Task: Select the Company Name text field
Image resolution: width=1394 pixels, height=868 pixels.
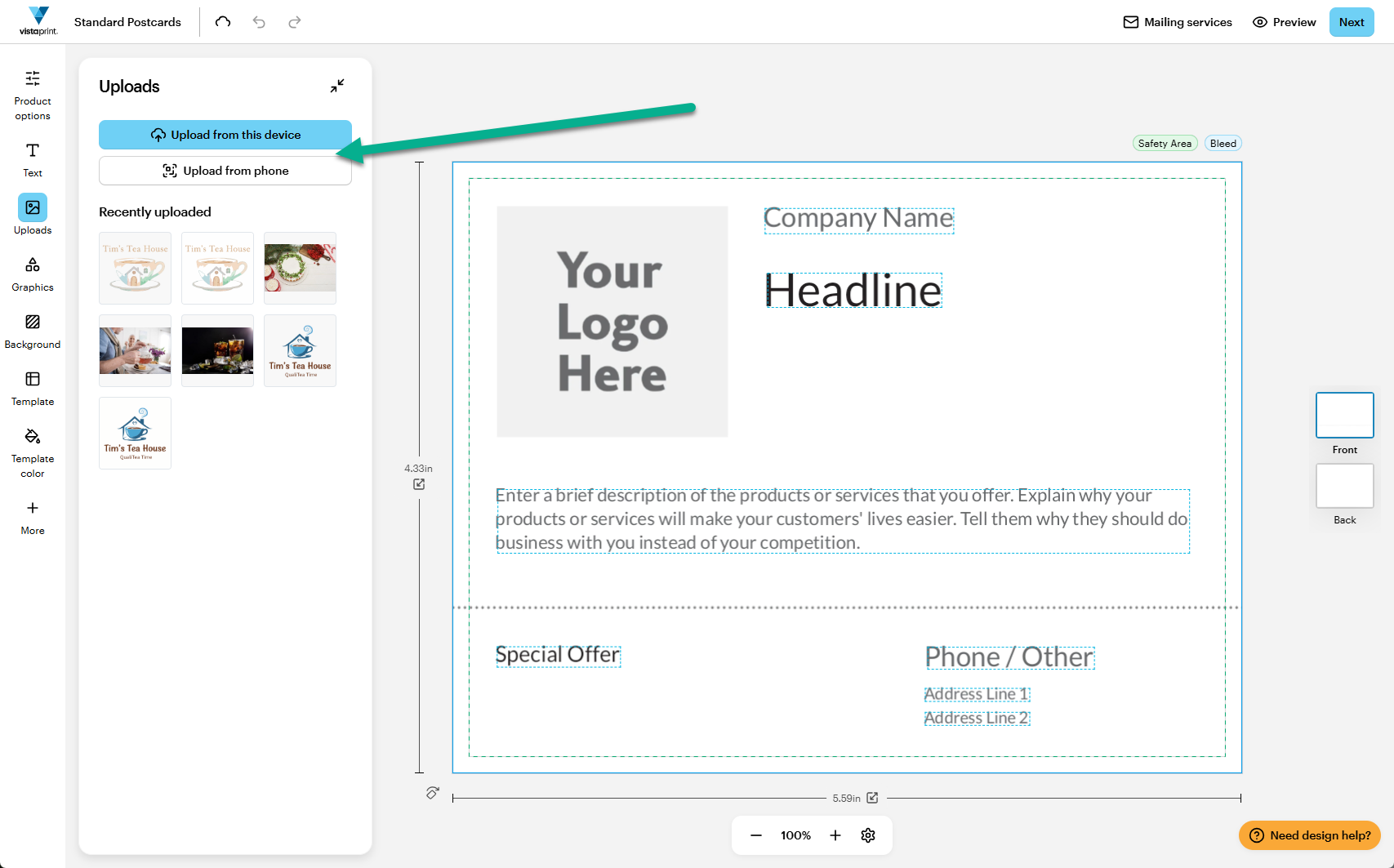Action: click(859, 219)
